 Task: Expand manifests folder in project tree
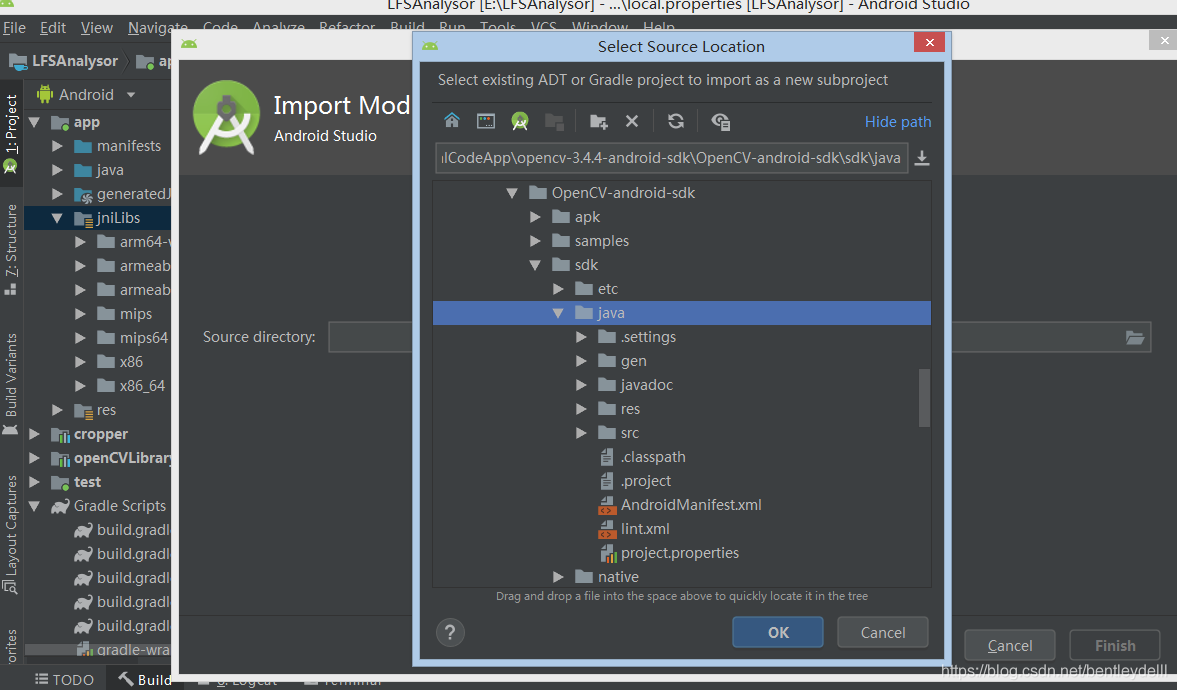[58, 146]
